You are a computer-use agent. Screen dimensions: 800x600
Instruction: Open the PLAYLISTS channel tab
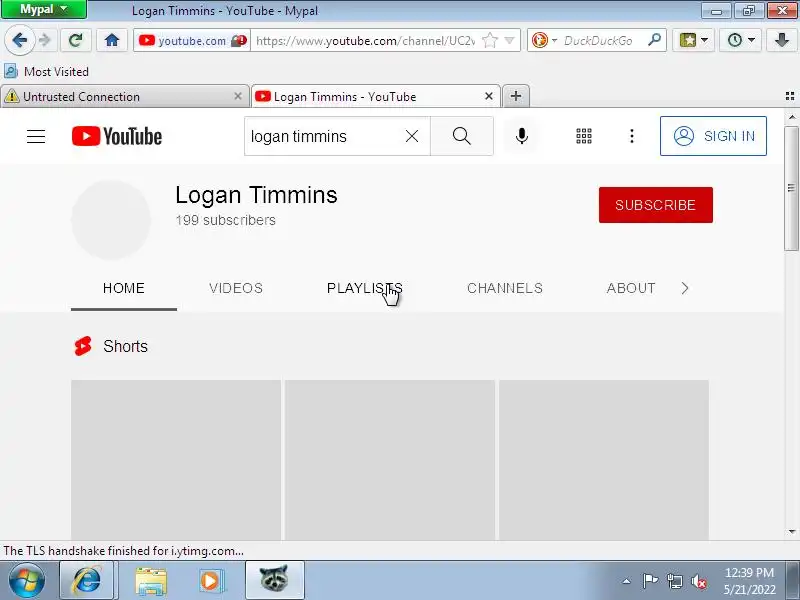365,288
